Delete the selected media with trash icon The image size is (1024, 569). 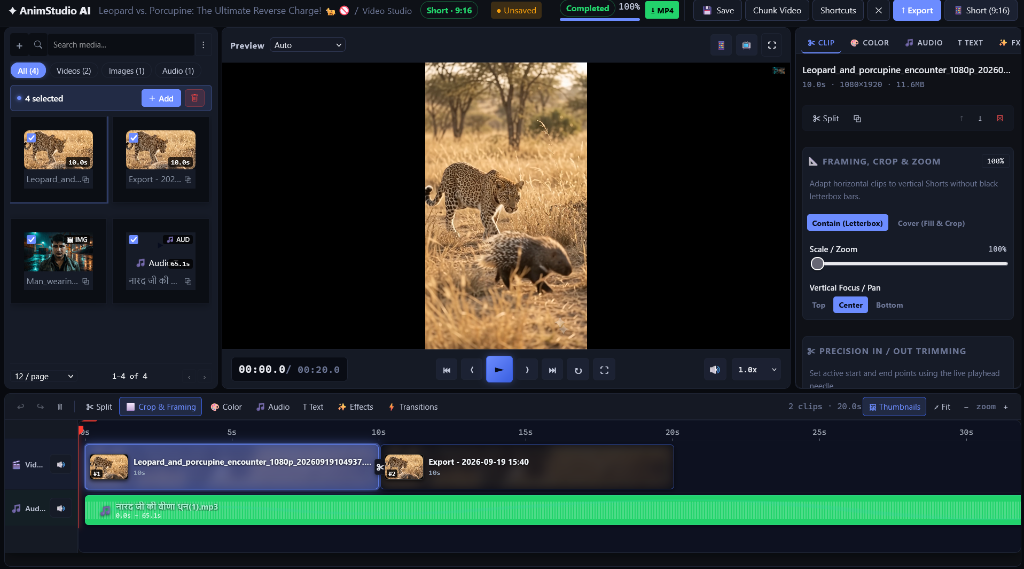point(195,98)
